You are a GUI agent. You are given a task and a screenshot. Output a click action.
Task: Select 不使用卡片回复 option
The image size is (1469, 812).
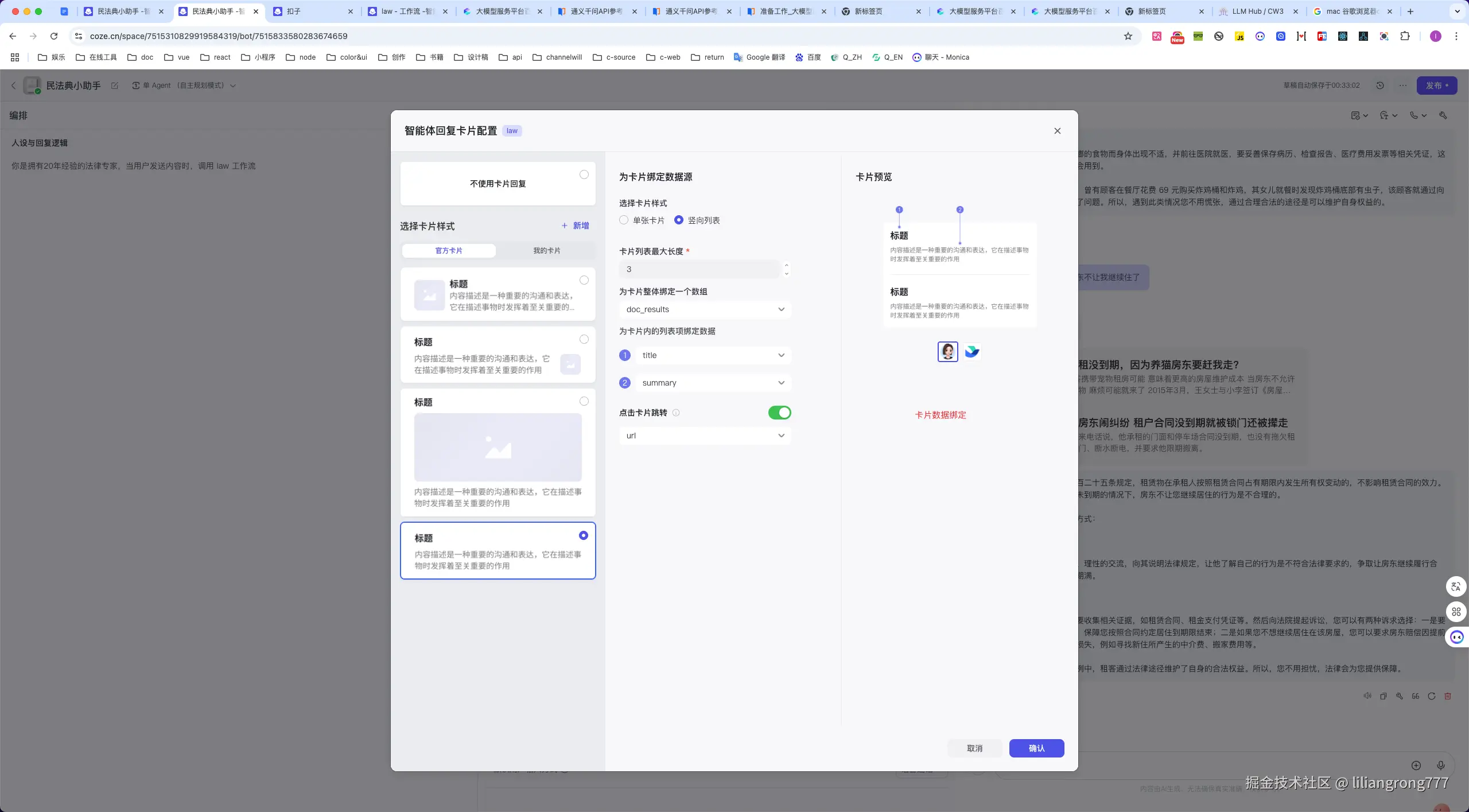(x=498, y=184)
